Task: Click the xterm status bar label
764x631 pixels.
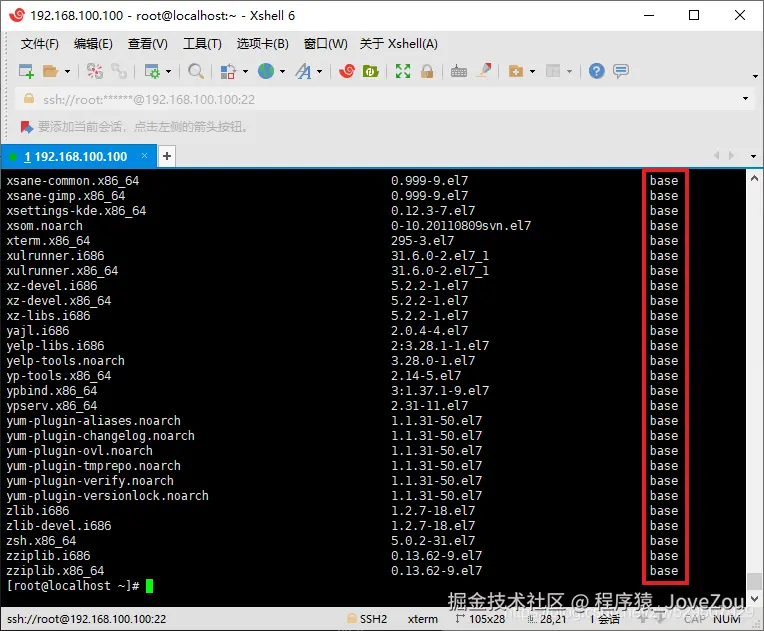Action: click(x=422, y=619)
